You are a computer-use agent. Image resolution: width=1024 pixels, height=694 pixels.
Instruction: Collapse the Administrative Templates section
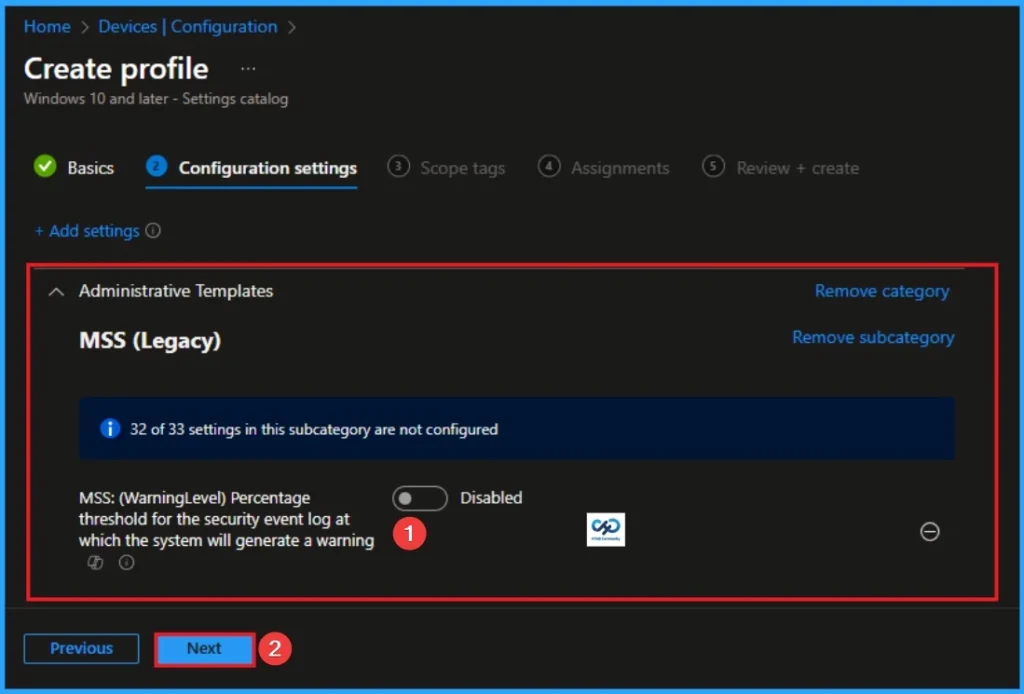55,291
